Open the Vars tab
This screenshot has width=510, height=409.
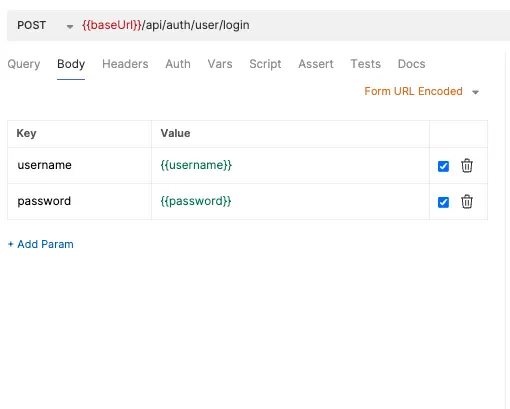click(220, 64)
